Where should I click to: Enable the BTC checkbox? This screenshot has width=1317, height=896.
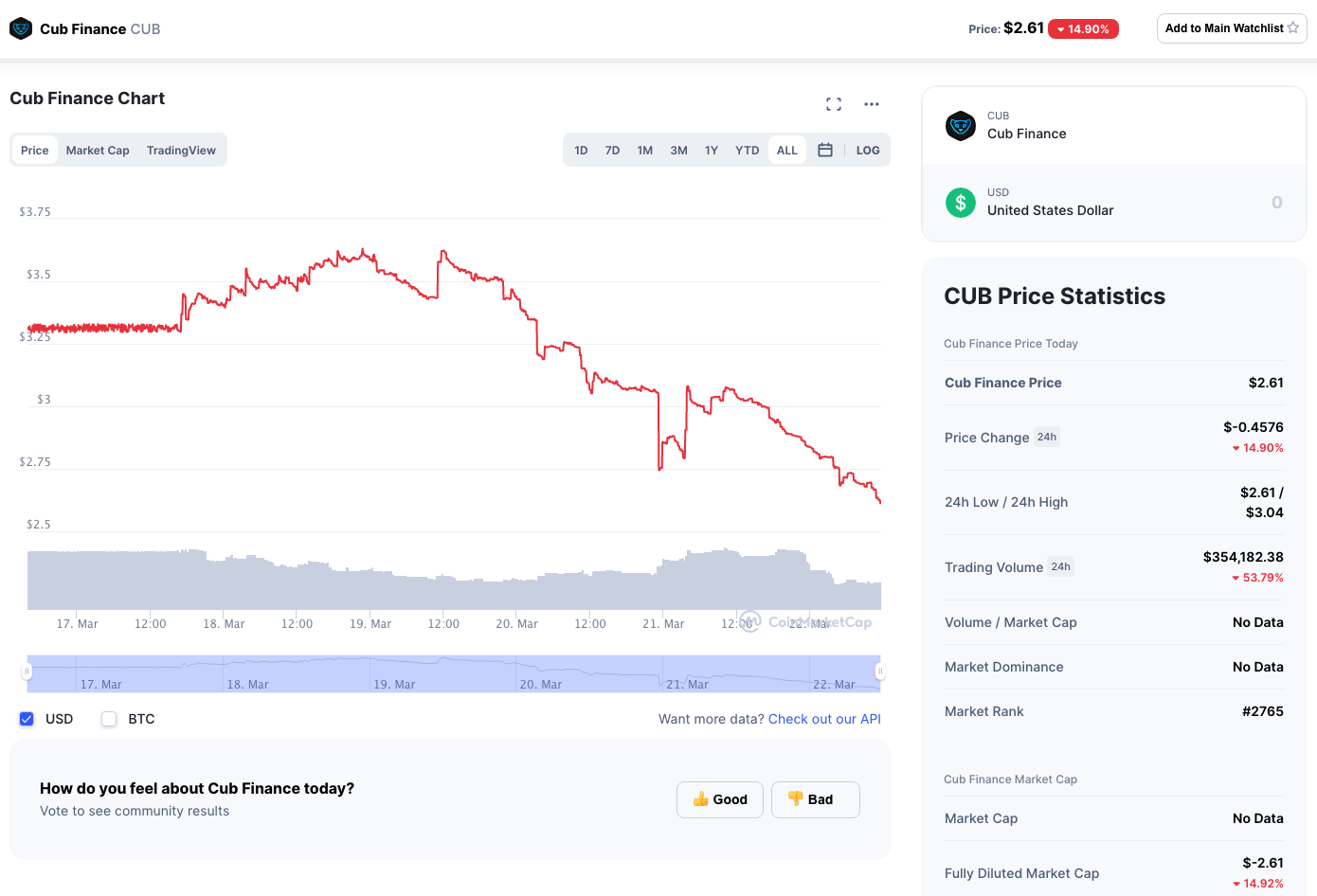tap(109, 719)
